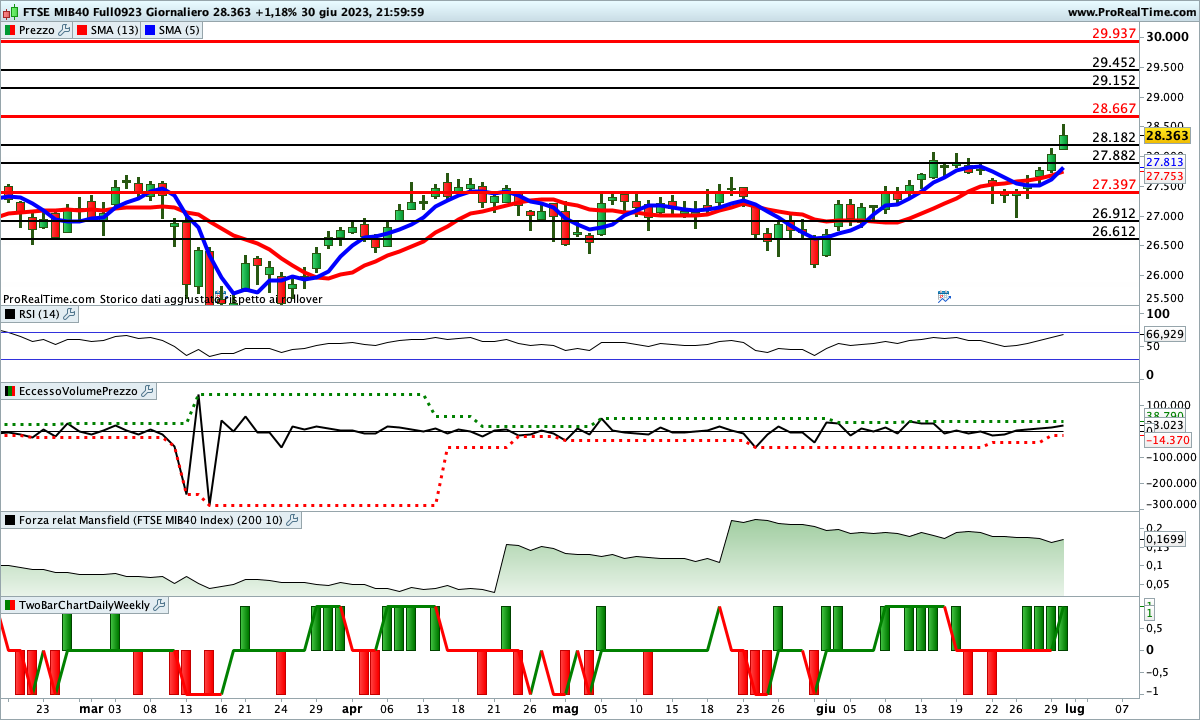Click the red SMA value label 27.753

pos(1164,175)
